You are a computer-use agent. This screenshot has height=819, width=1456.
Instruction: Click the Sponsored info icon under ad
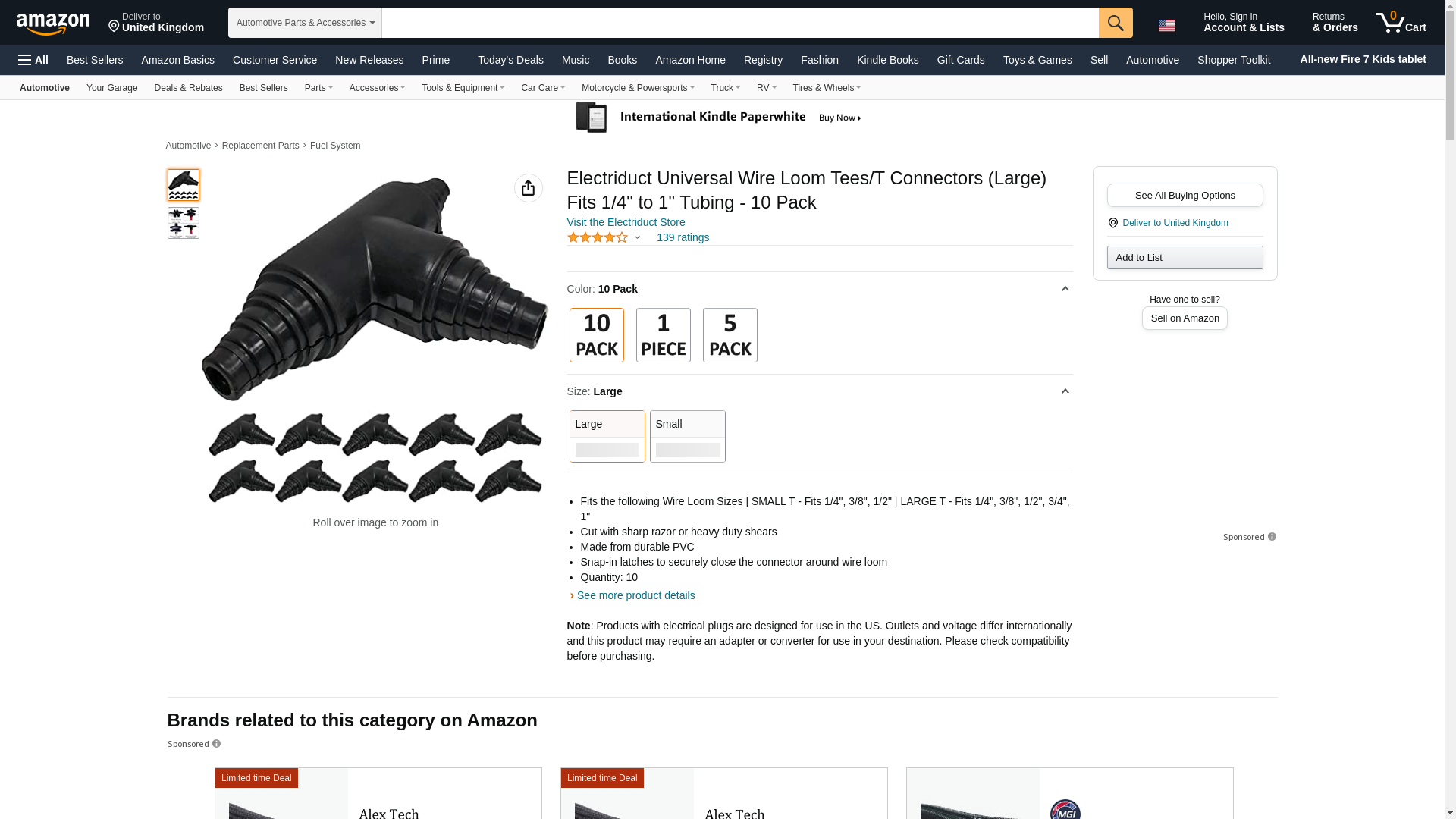coord(1272,537)
